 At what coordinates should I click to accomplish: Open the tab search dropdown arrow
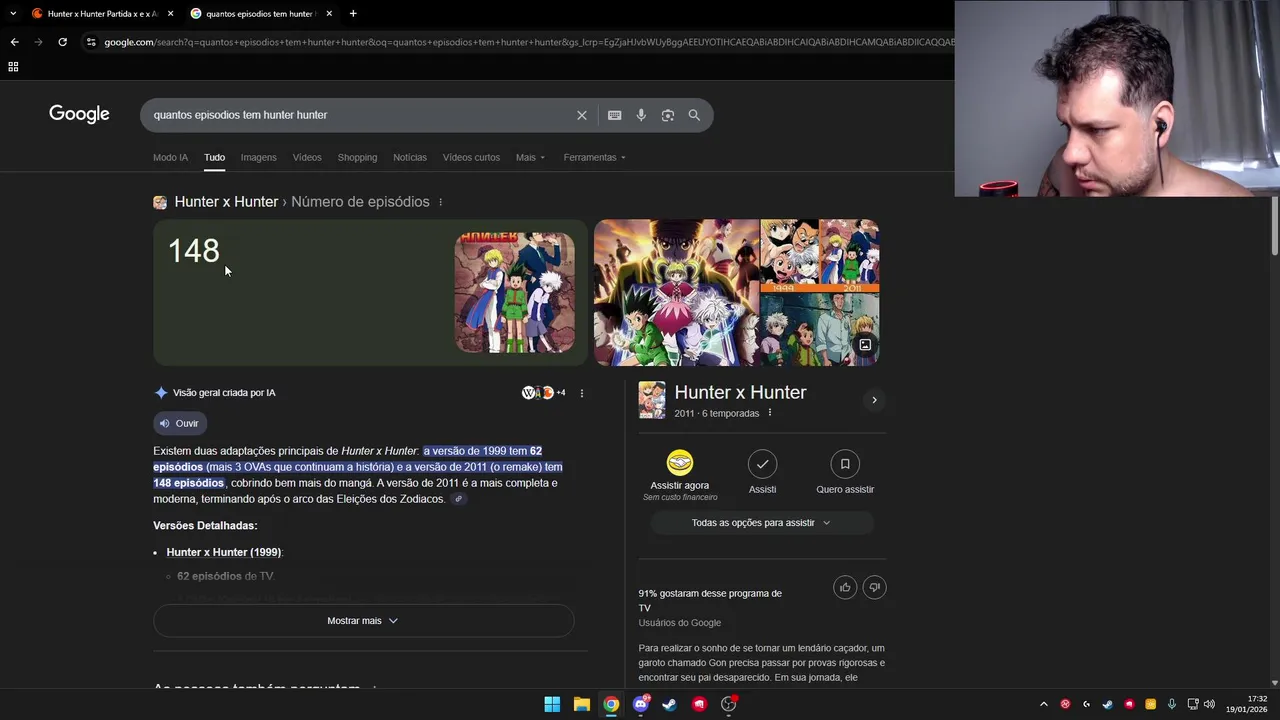point(13,13)
